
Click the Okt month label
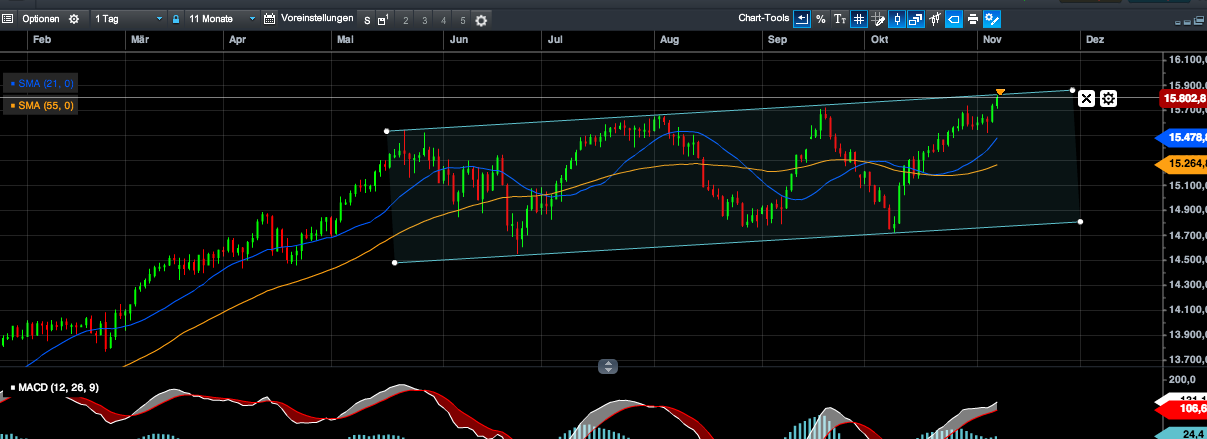[x=880, y=39]
